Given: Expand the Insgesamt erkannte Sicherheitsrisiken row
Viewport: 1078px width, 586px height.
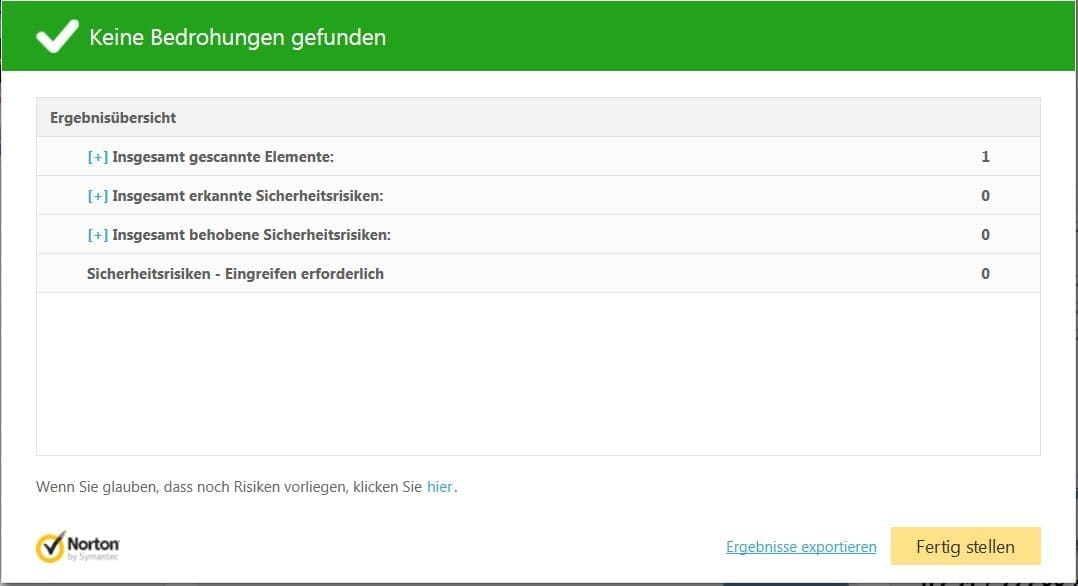Looking at the screenshot, I should (98, 196).
